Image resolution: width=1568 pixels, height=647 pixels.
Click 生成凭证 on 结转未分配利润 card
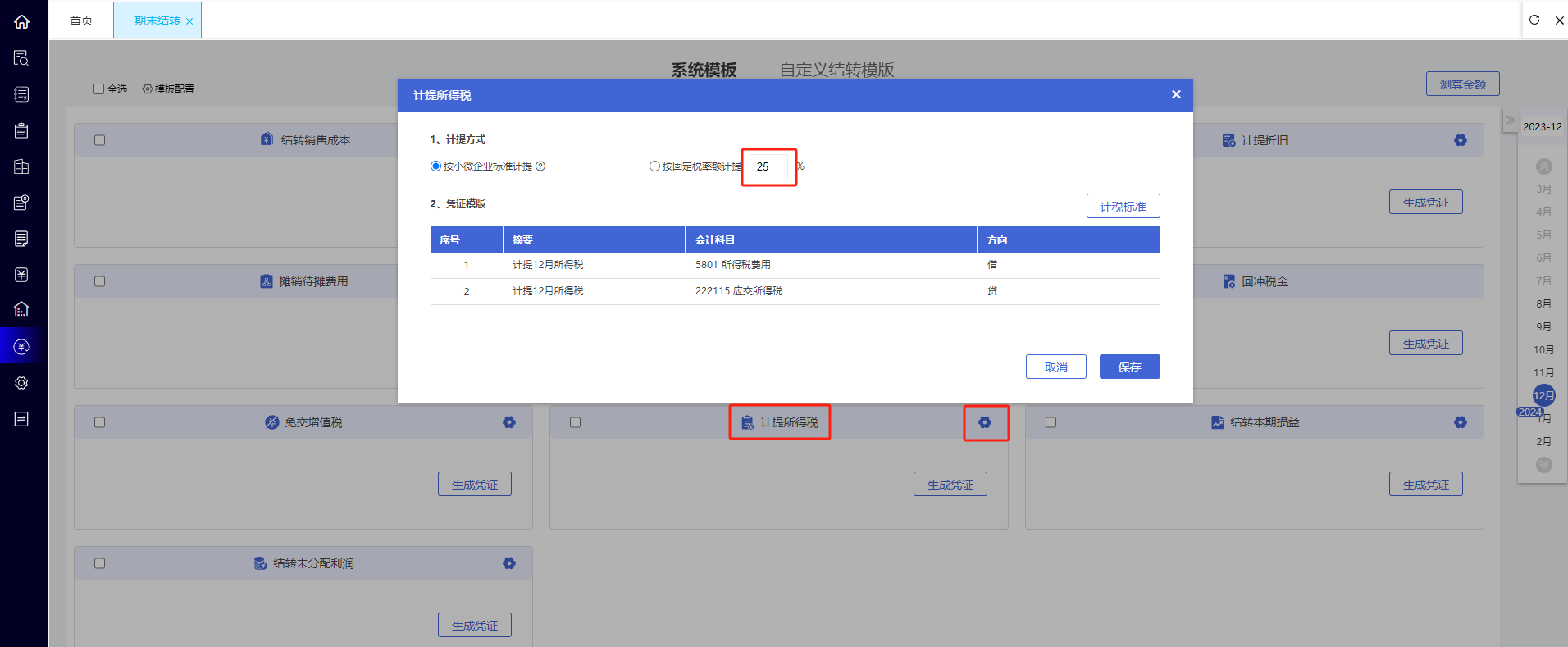coord(475,625)
